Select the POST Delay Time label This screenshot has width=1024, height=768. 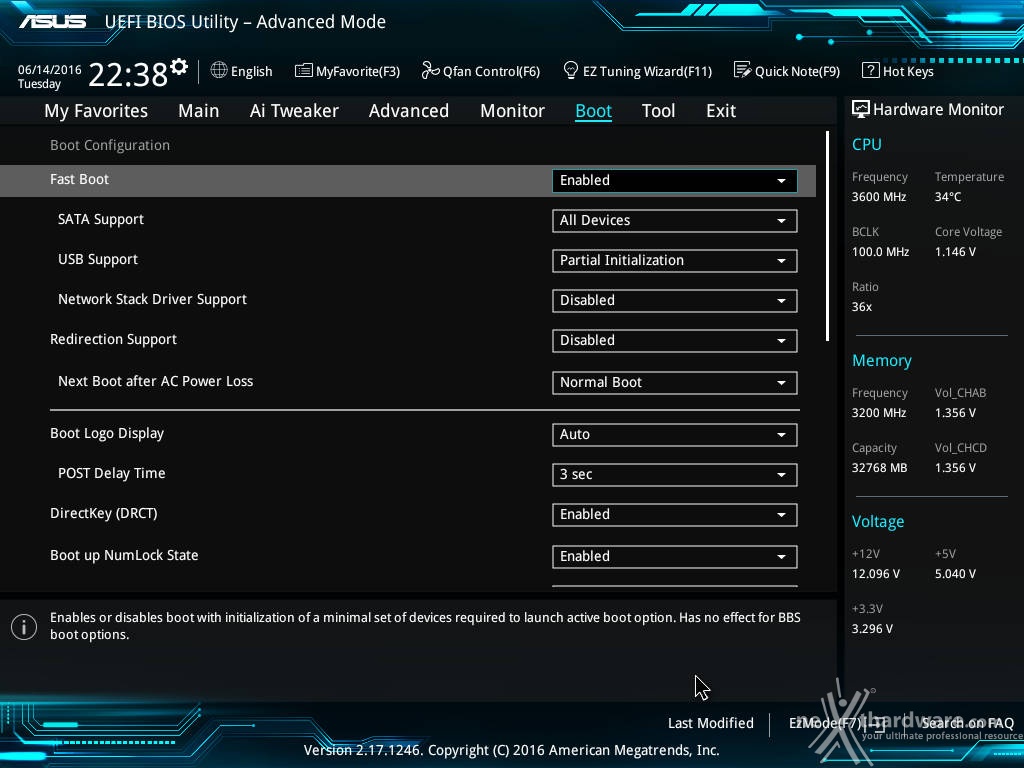pos(112,473)
